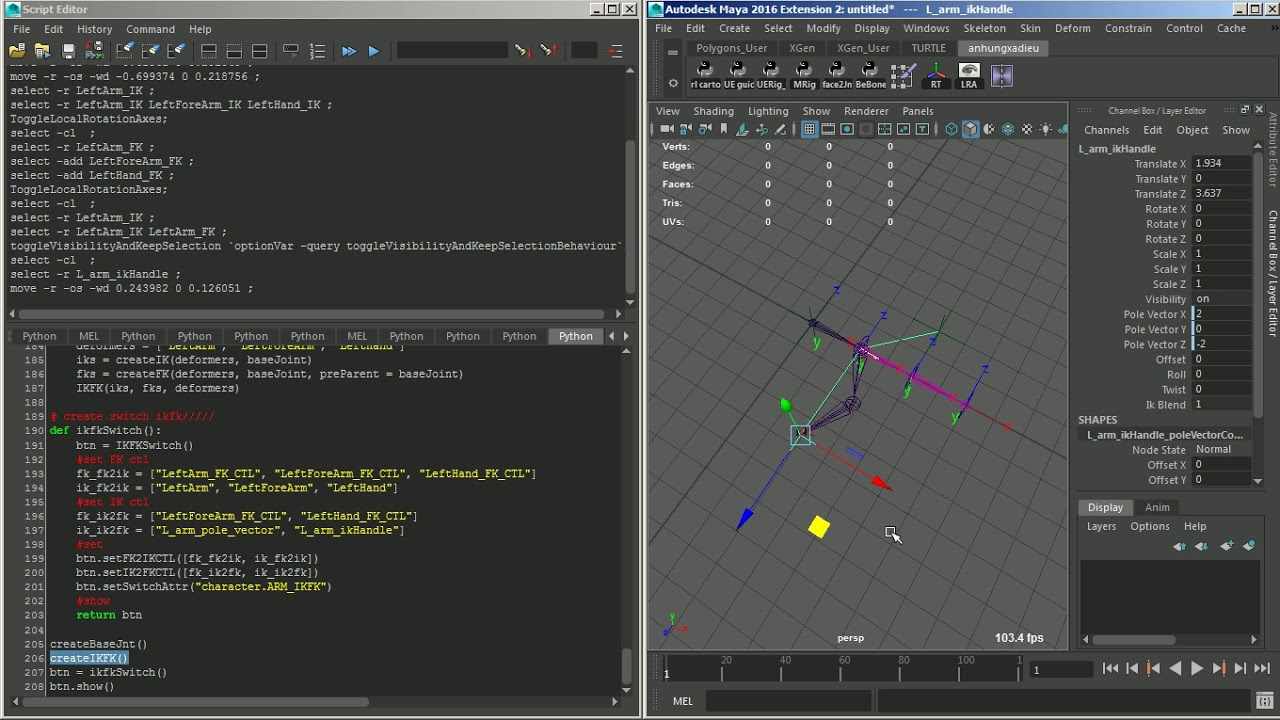This screenshot has width=1280, height=720.
Task: Toggle resolution gate icon in viewport toolbar
Action: (847, 129)
